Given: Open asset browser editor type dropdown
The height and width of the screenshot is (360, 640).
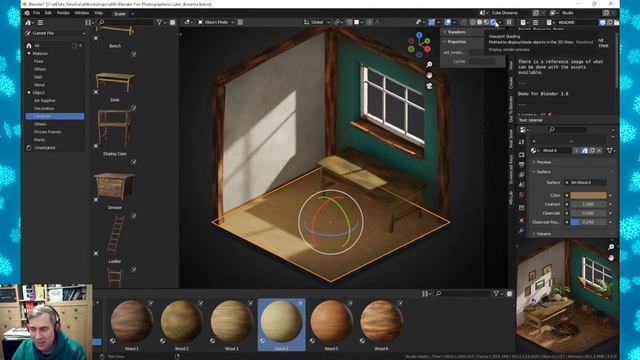Looking at the screenshot, I should (x=28, y=22).
